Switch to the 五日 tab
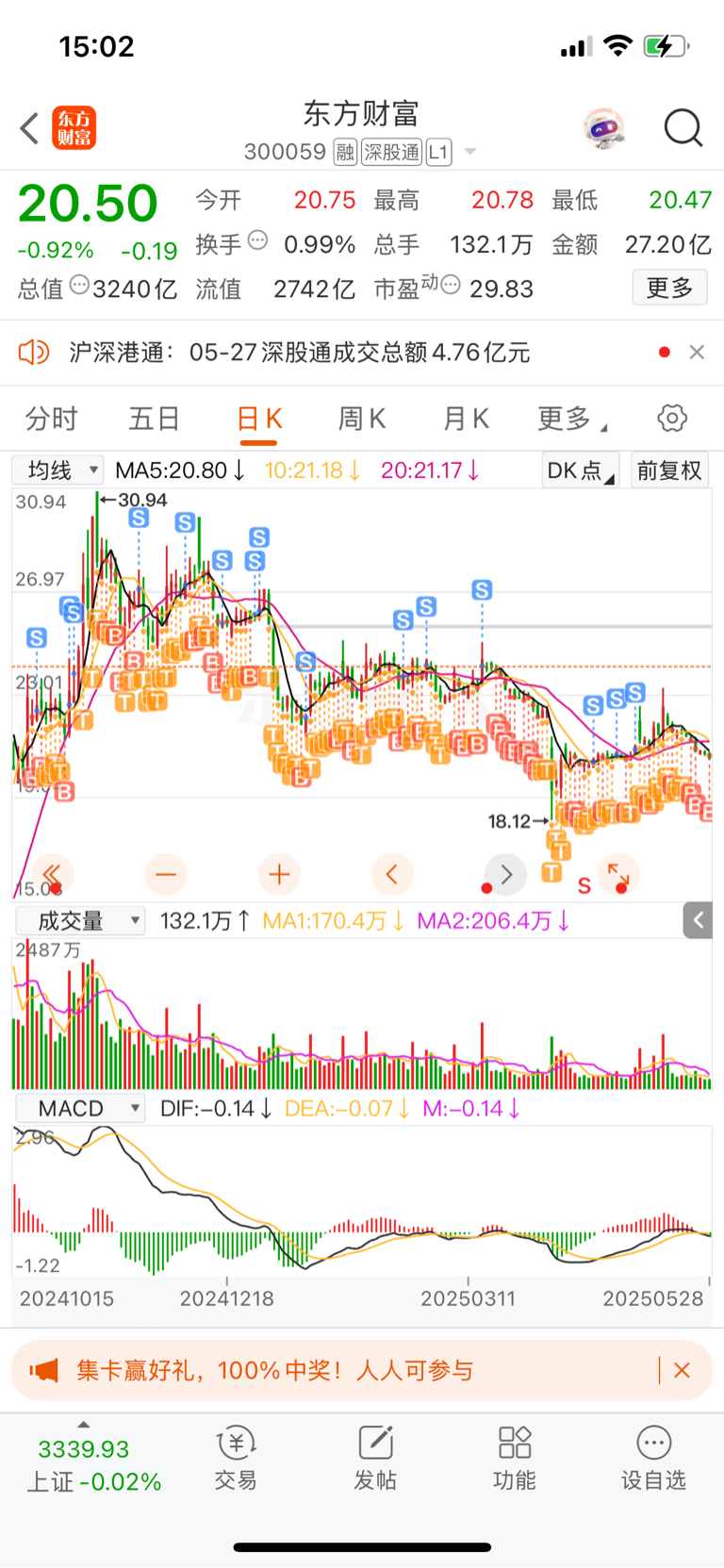 154,419
